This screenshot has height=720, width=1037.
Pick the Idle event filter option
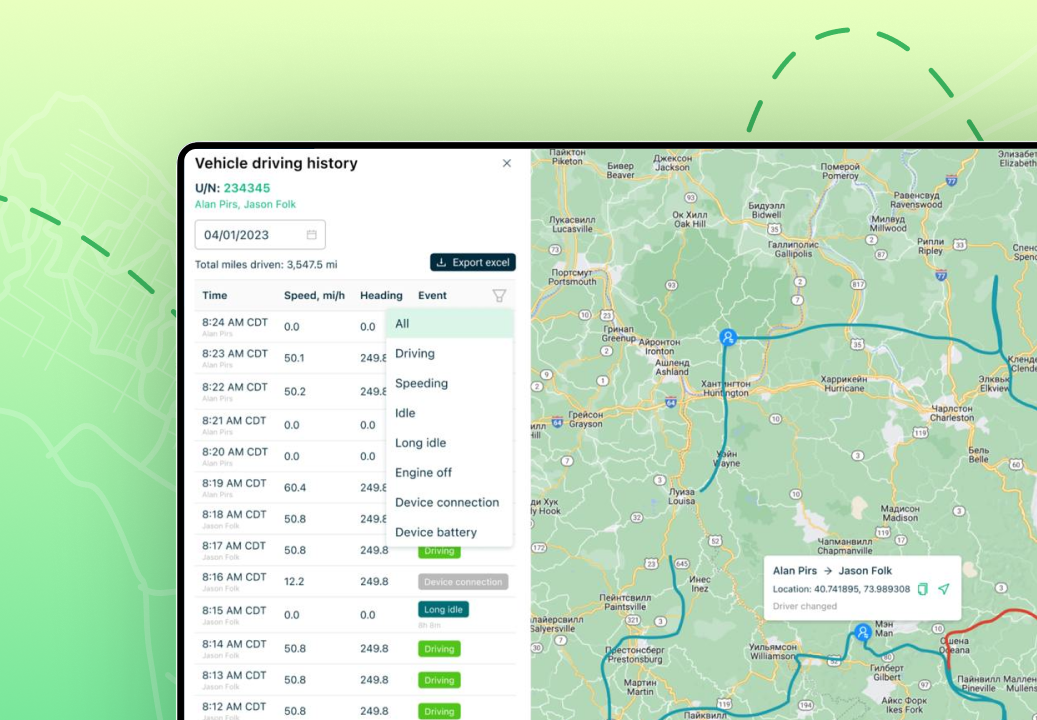point(449,413)
